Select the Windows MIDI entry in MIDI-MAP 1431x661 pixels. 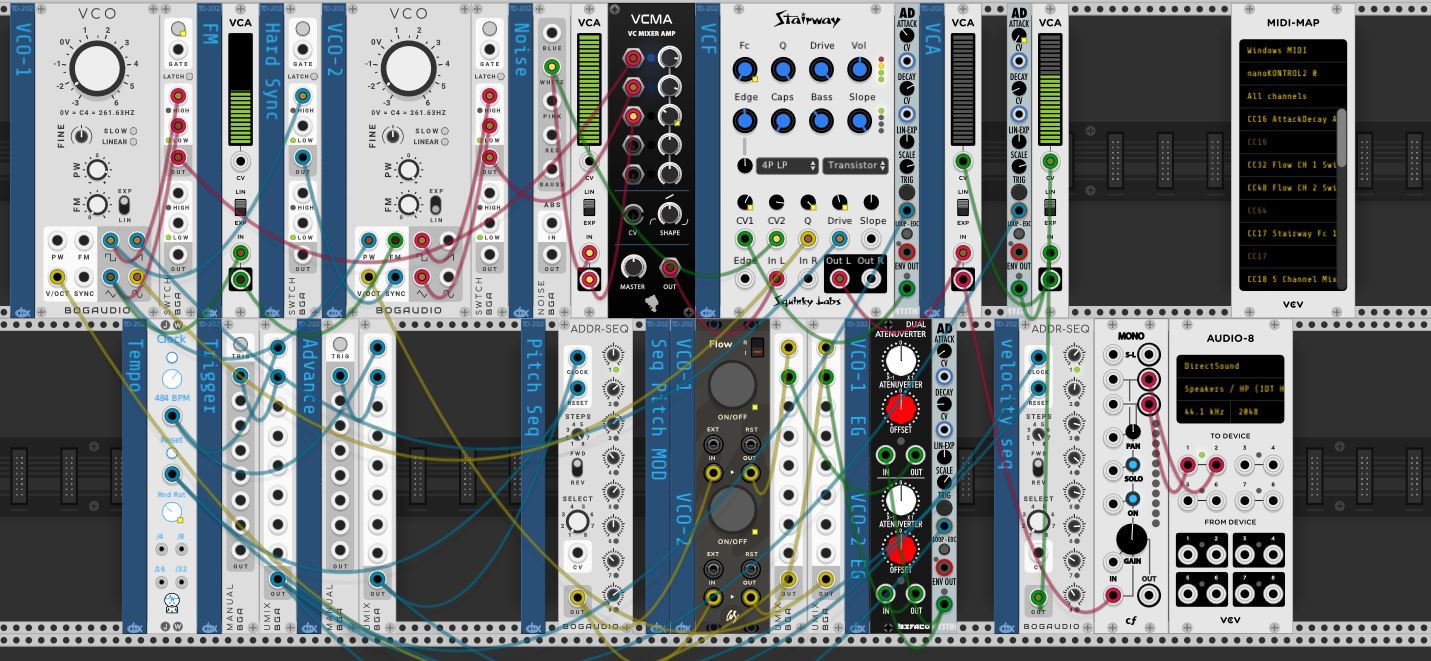tap(1292, 48)
